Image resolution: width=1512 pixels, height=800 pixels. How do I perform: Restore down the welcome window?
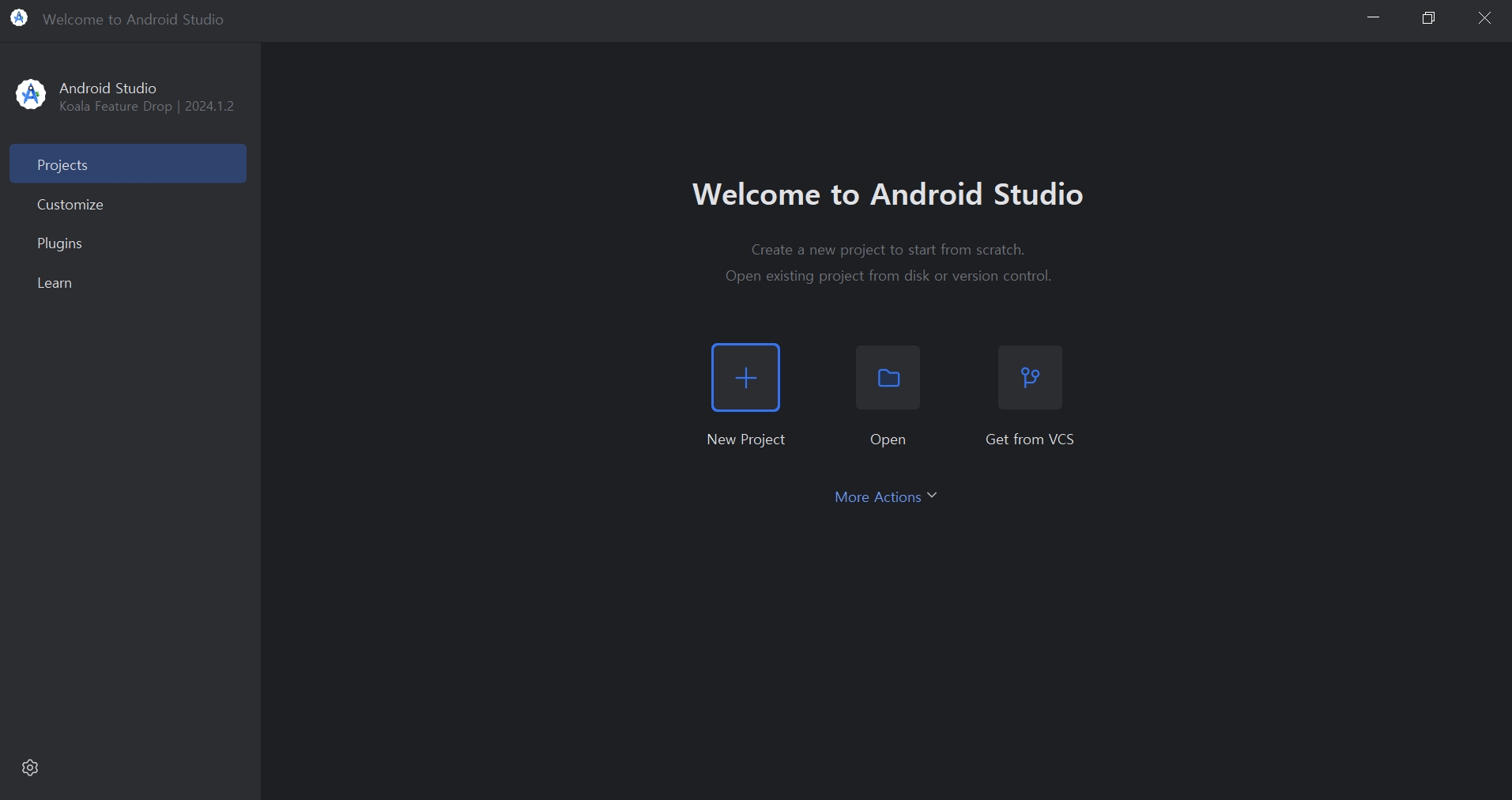coord(1429,18)
